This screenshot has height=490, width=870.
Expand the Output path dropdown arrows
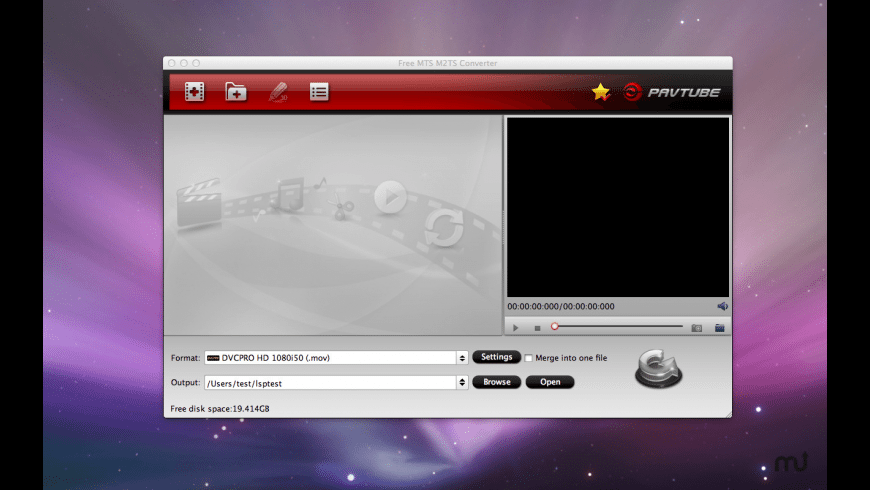(462, 382)
